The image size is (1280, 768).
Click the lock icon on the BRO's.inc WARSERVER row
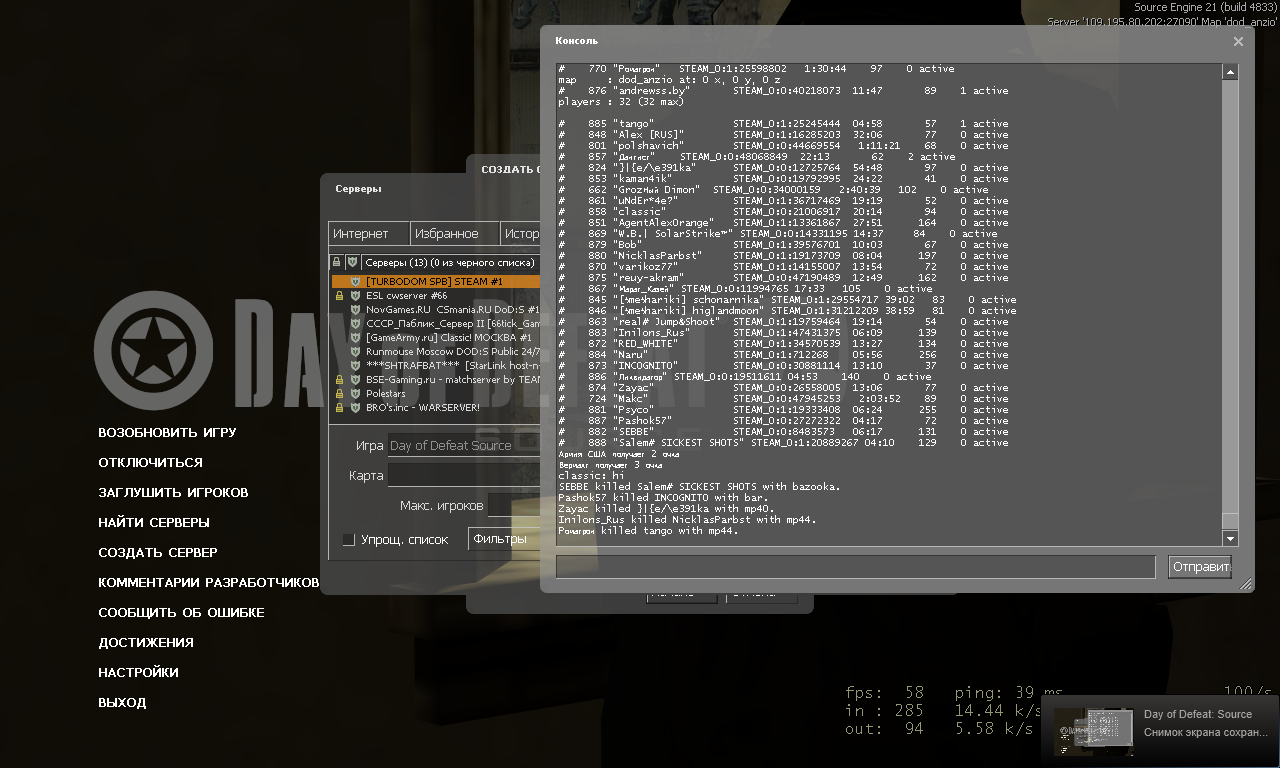tap(340, 408)
